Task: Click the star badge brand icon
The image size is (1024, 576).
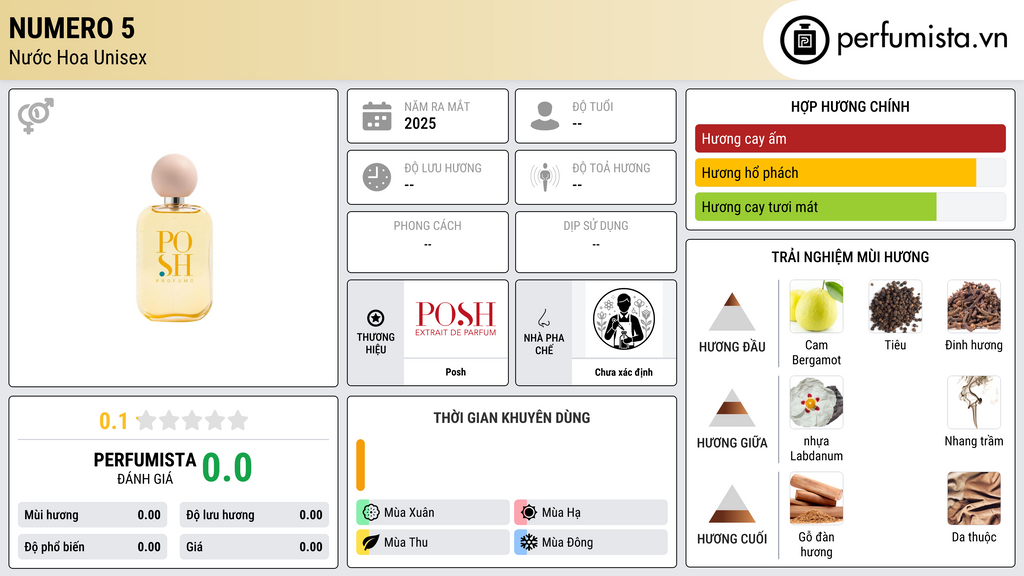Action: tap(376, 318)
